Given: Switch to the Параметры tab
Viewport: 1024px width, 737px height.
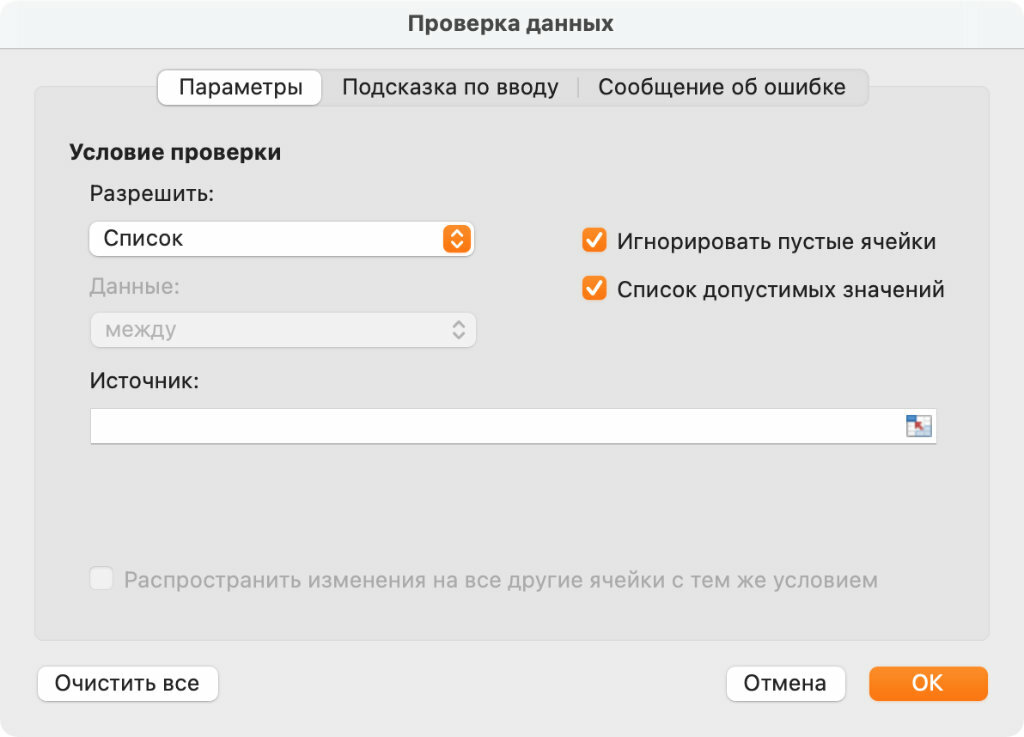Looking at the screenshot, I should [x=240, y=87].
